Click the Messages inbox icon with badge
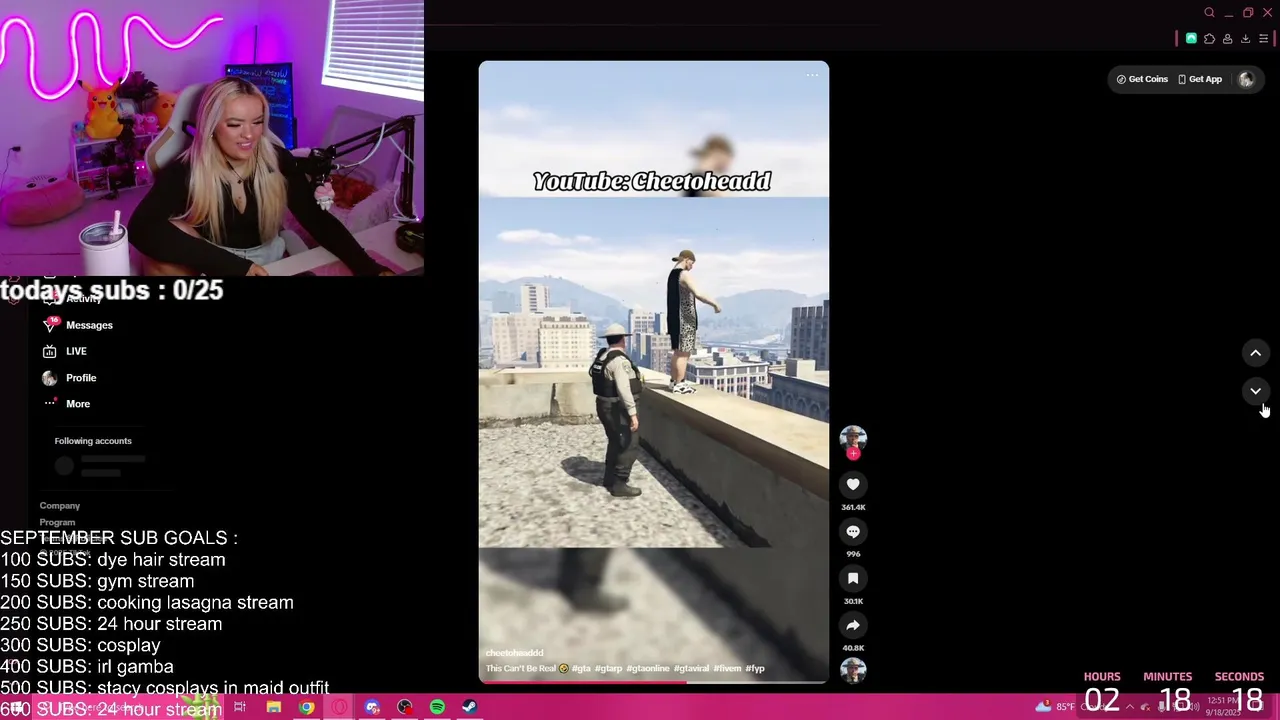The image size is (1280, 720). [x=50, y=325]
